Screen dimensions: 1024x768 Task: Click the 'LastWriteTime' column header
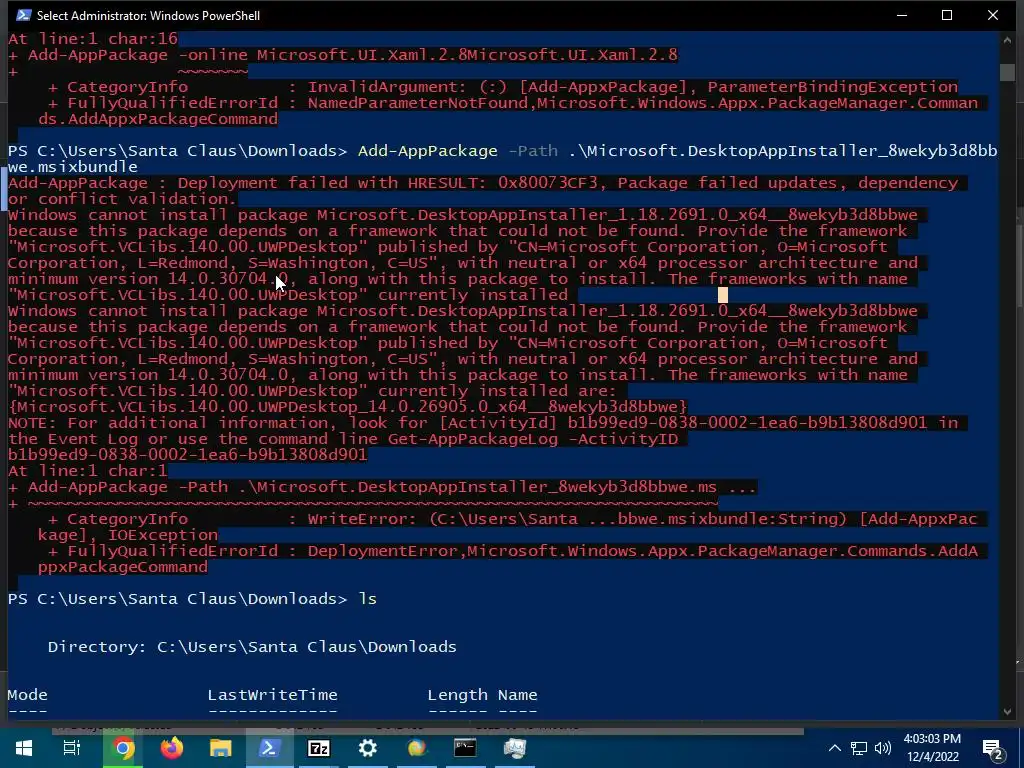[272, 695]
